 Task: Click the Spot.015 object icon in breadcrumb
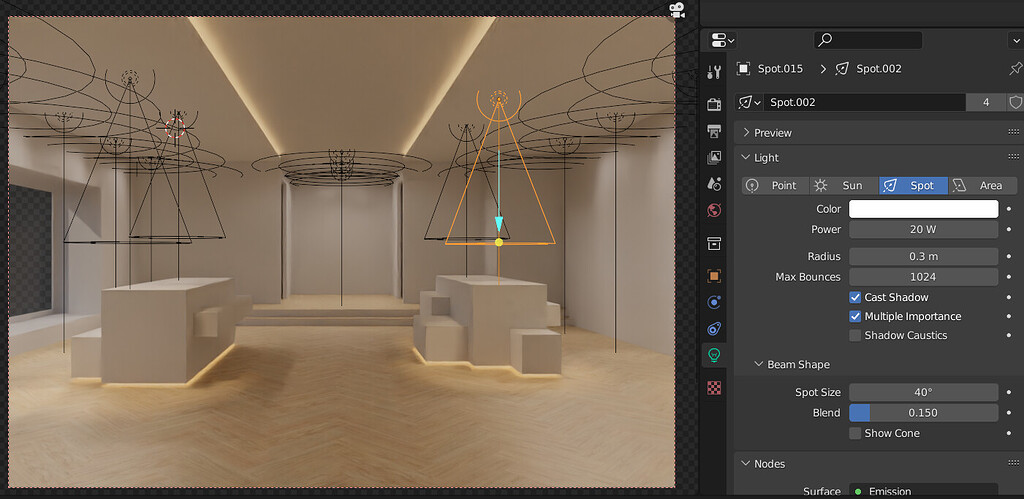(743, 69)
